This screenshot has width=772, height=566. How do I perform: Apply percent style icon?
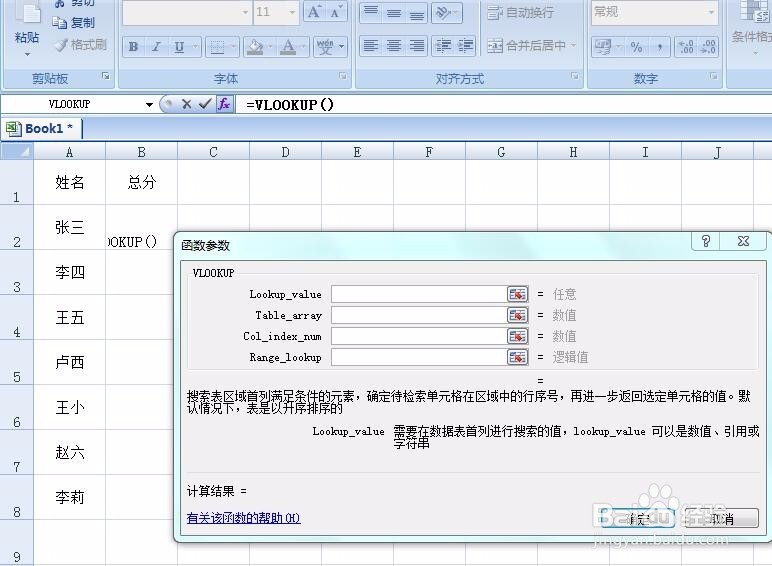pyautogui.click(x=636, y=47)
